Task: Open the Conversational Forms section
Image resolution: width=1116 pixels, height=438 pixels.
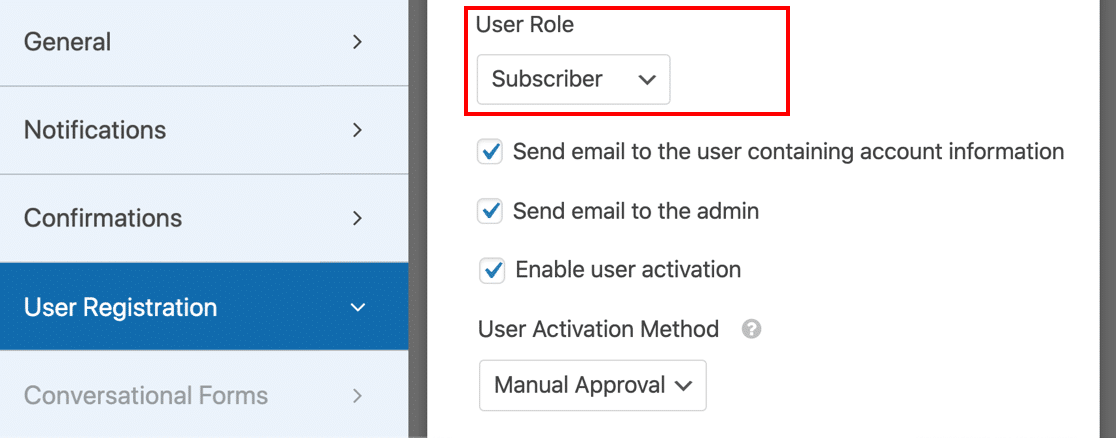Action: [204, 395]
